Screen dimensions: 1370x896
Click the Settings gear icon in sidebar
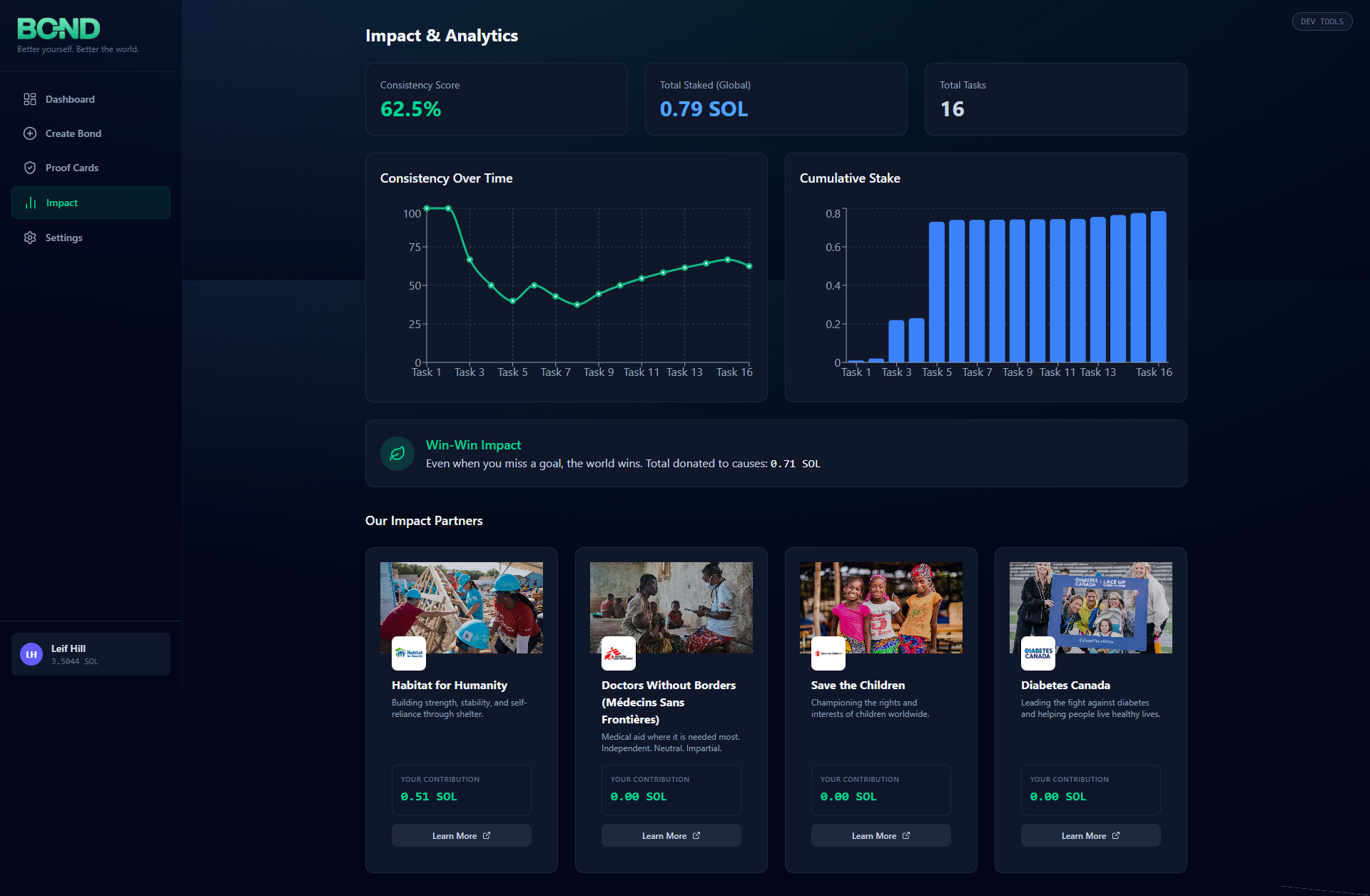(30, 238)
